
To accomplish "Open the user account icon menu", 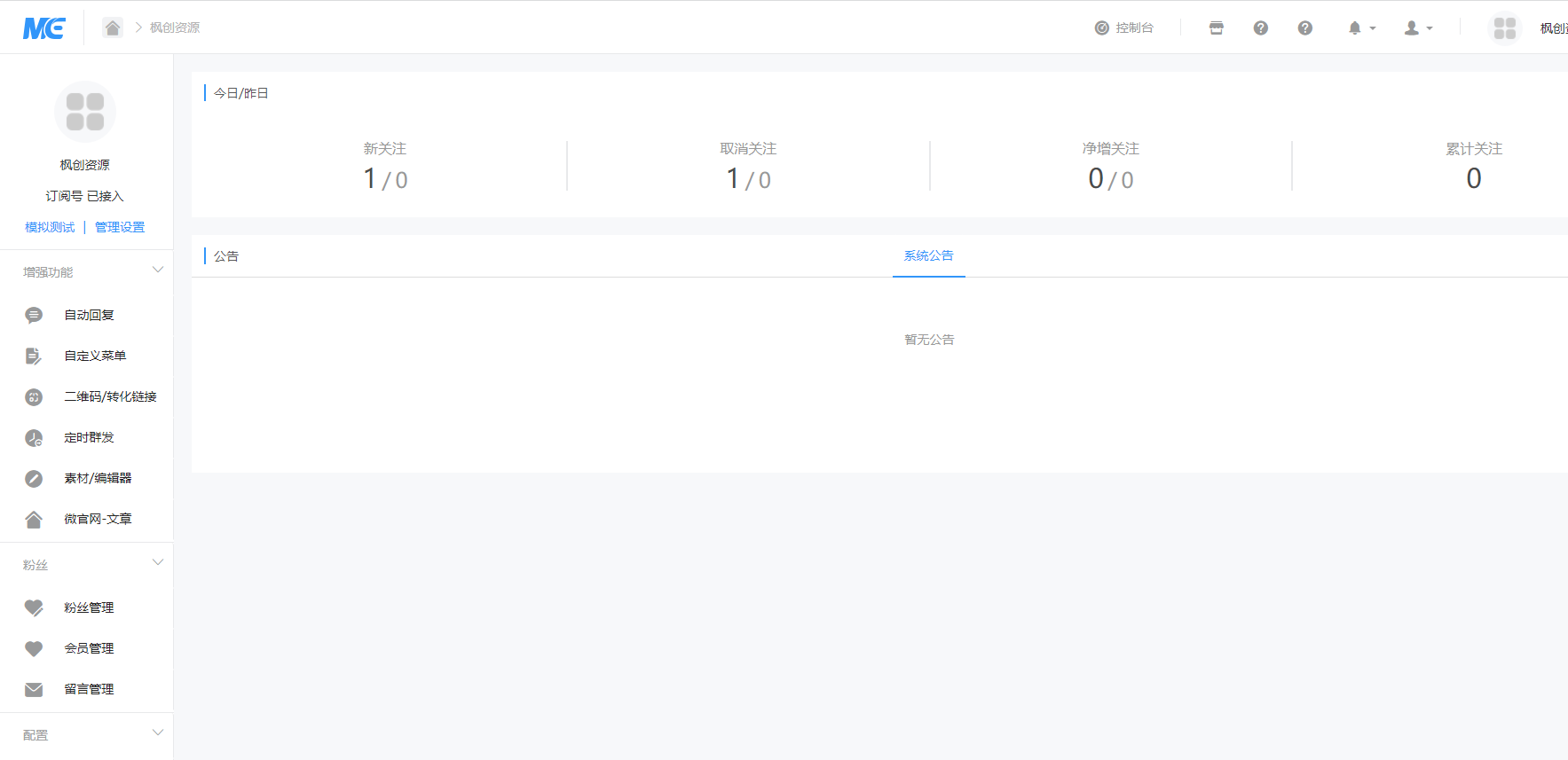I will pyautogui.click(x=1412, y=28).
